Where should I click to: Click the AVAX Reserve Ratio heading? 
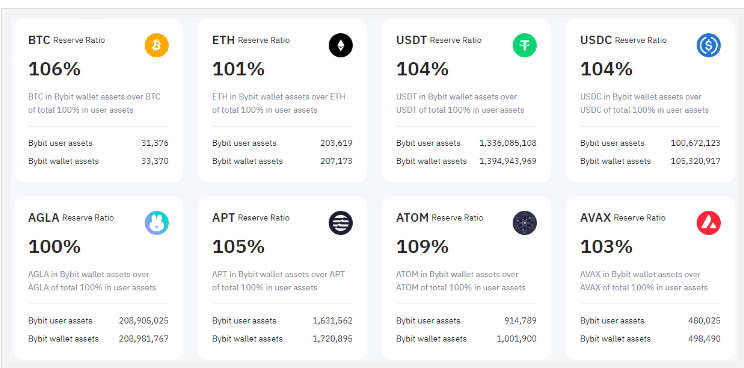point(623,218)
